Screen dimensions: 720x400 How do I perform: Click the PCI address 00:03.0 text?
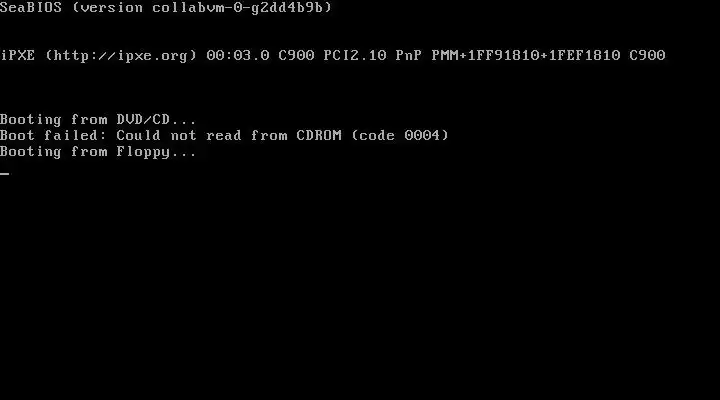coord(238,55)
